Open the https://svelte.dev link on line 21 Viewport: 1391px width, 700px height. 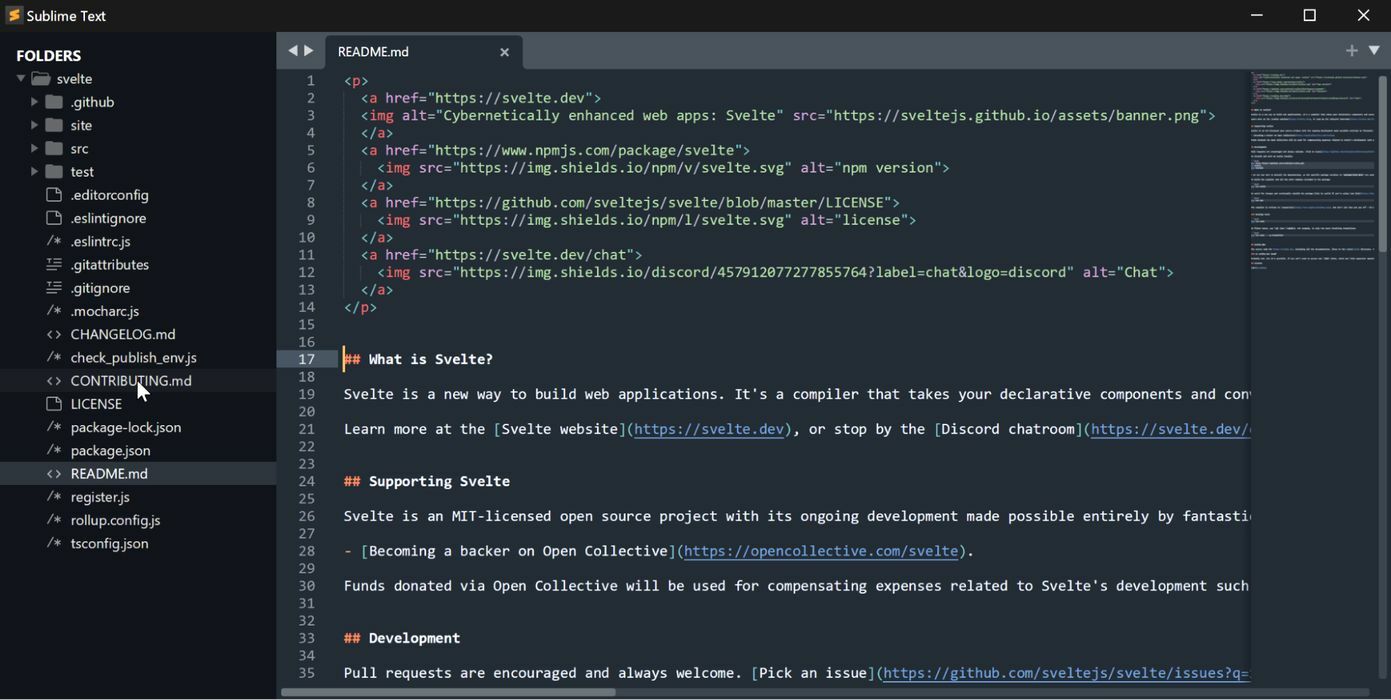tap(709, 429)
